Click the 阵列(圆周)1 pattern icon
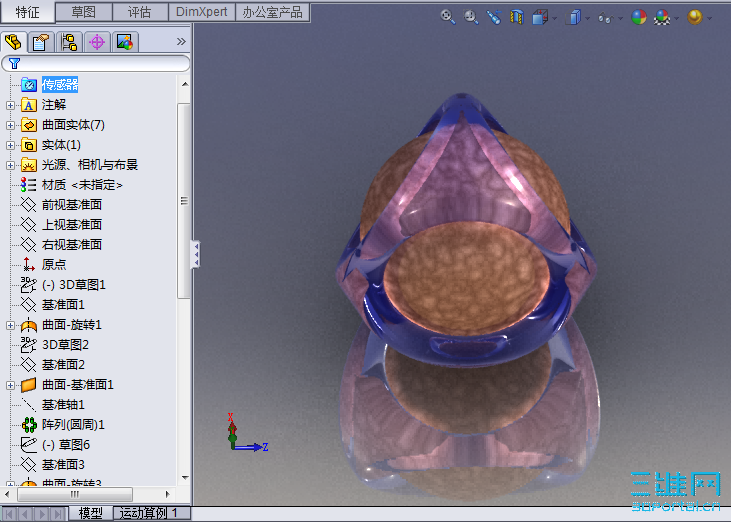 pos(29,425)
